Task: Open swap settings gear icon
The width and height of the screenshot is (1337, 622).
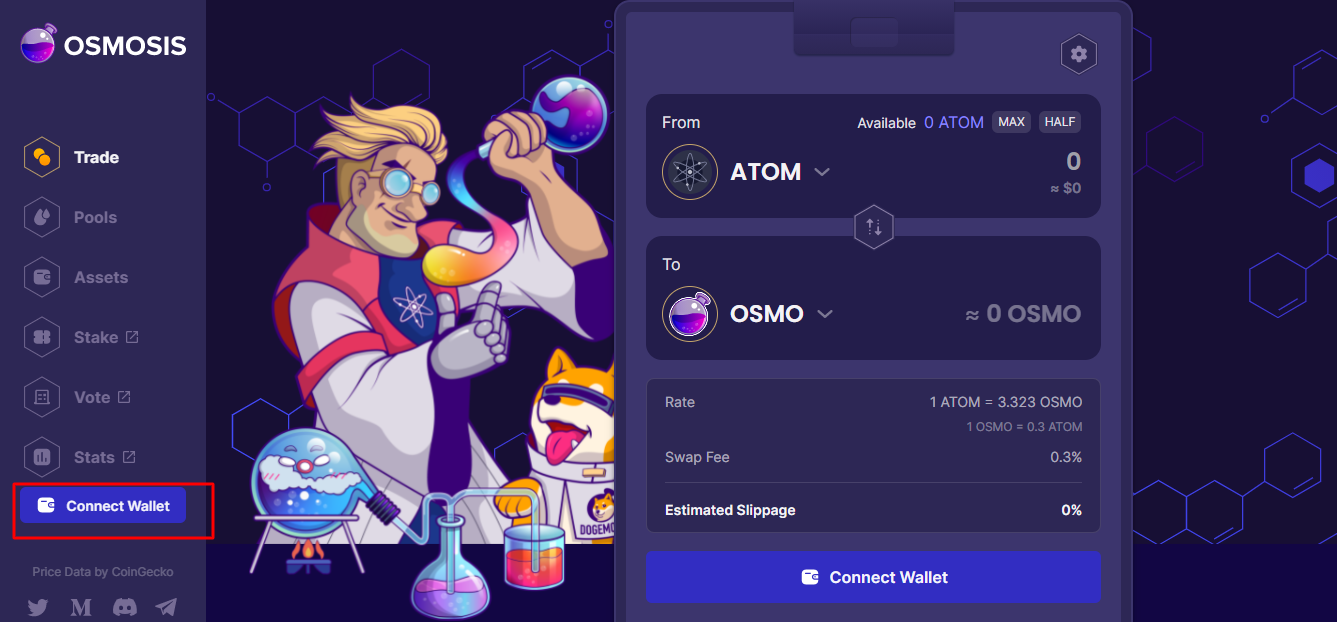Action: pyautogui.click(x=1079, y=54)
